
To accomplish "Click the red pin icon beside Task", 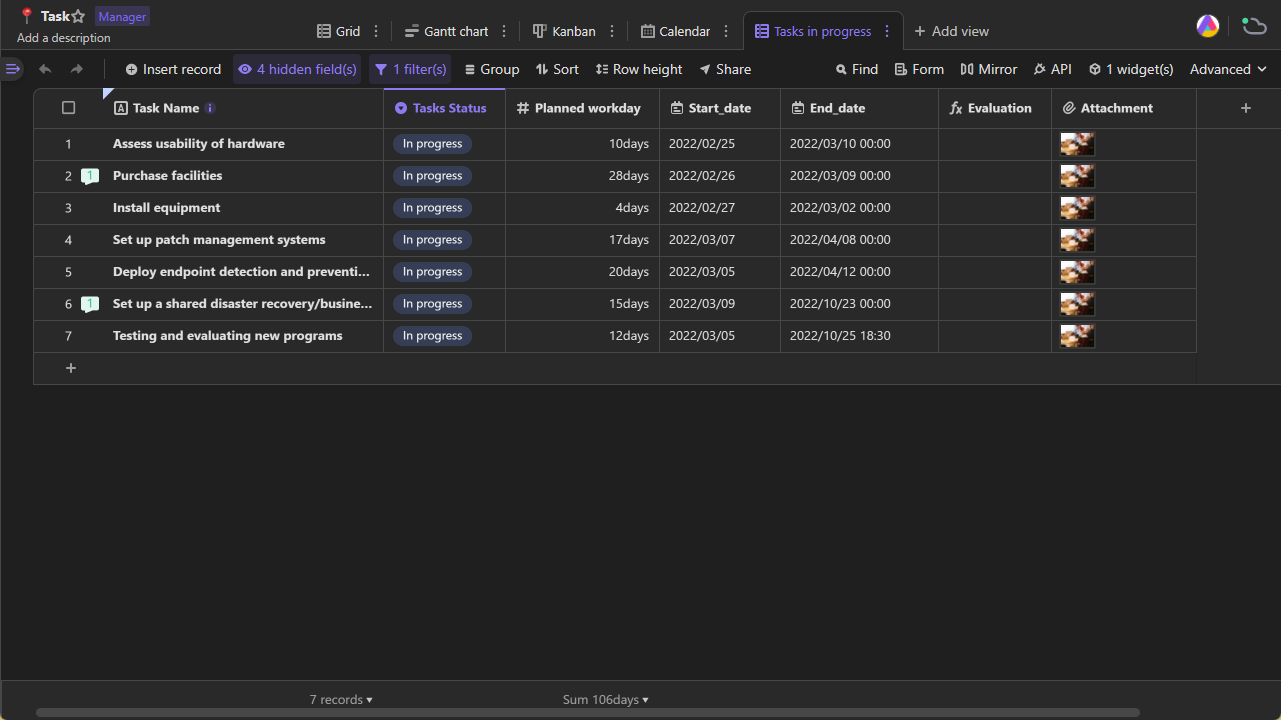I will 27,16.
